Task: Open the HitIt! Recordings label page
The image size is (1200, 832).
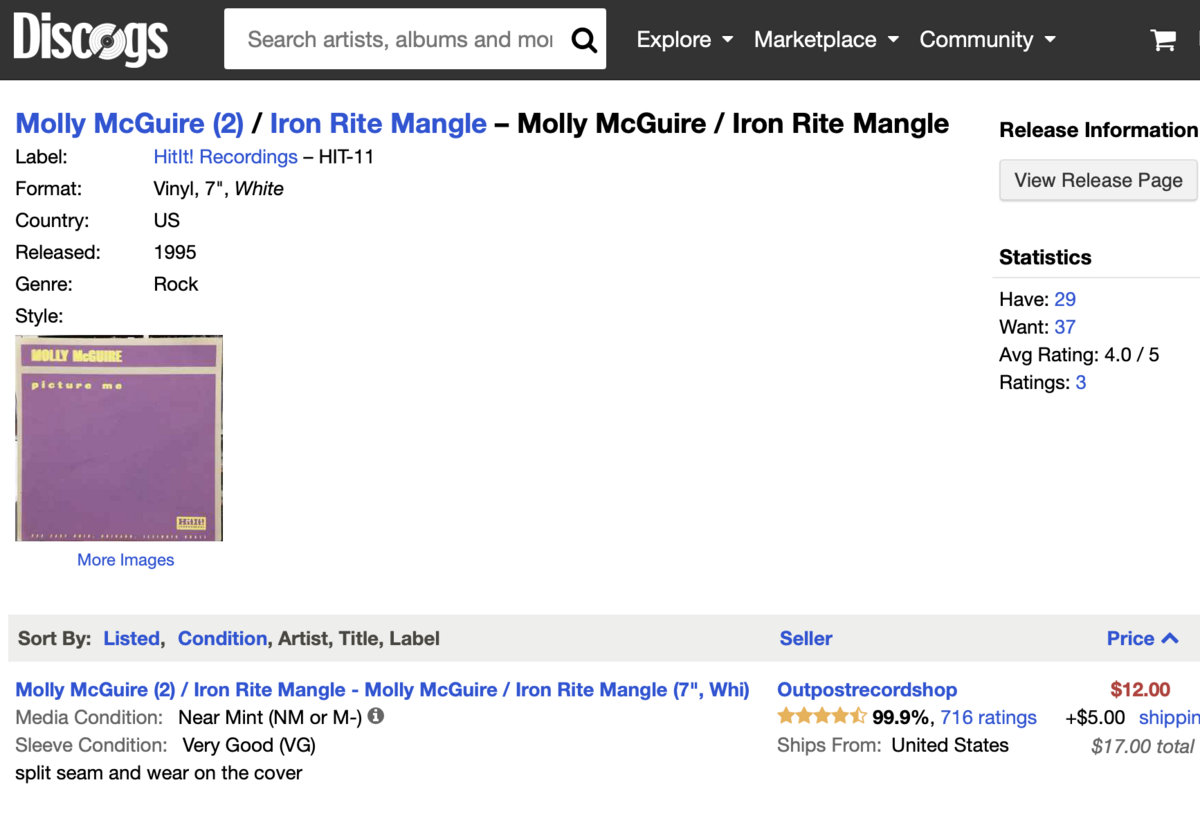Action: (225, 157)
